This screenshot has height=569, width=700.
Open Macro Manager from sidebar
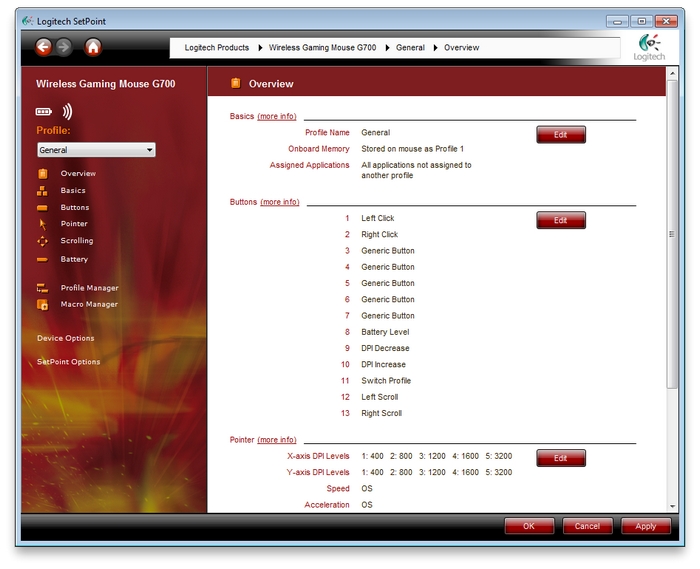pyautogui.click(x=89, y=304)
